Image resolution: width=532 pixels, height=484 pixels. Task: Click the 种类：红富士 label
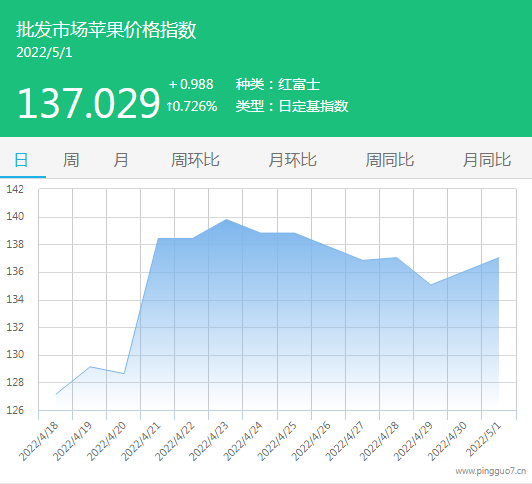(278, 84)
